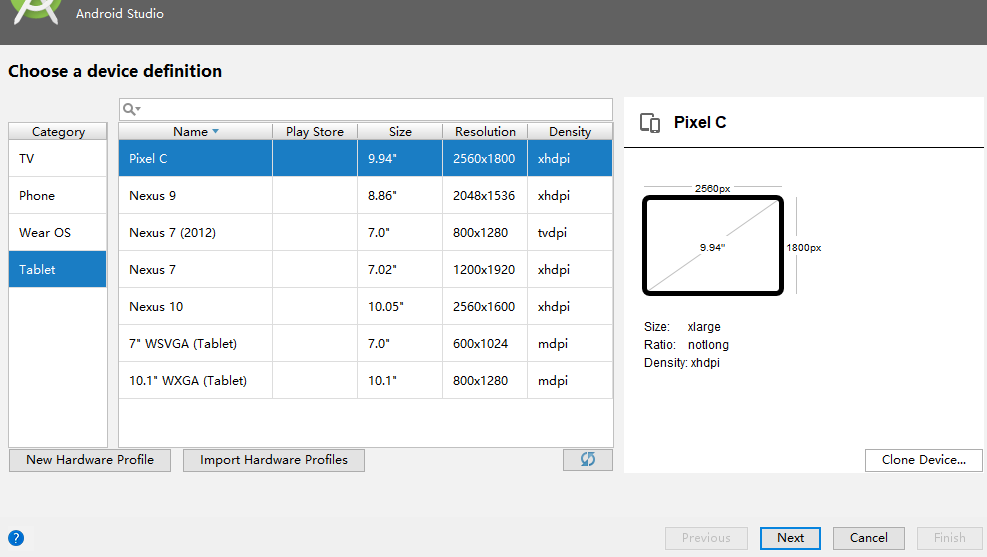Viewport: 987px width, 557px height.
Task: Select the Nexus 7 xhdpi device
Action: (x=365, y=269)
